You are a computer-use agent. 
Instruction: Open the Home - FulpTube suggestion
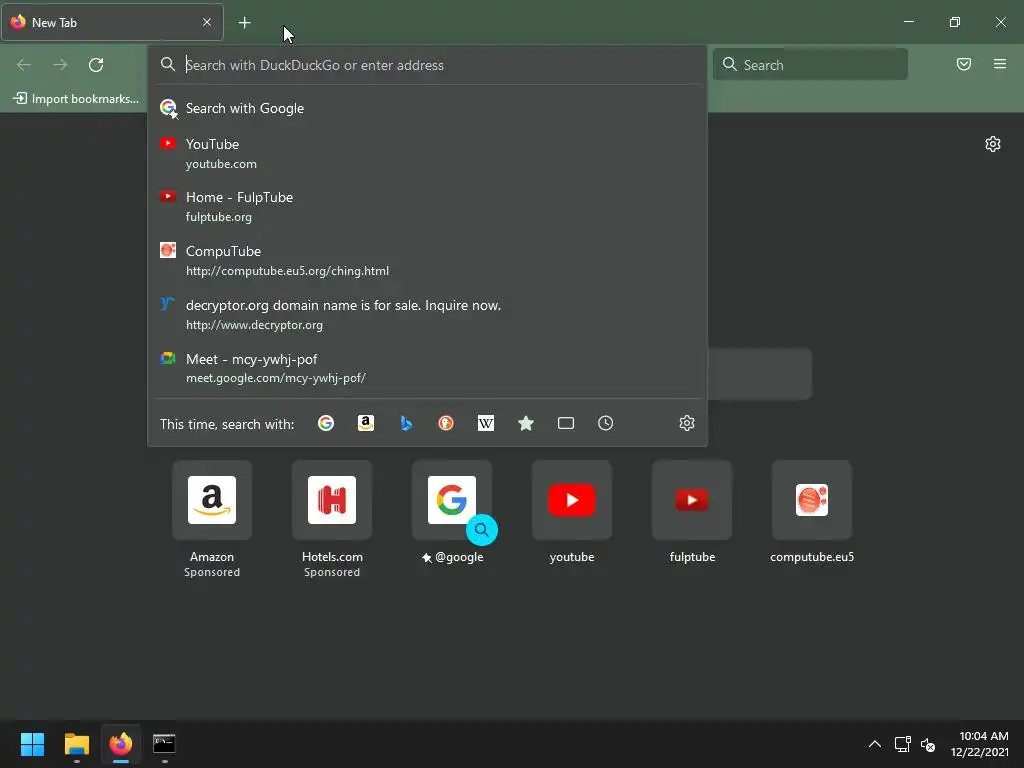(x=428, y=206)
